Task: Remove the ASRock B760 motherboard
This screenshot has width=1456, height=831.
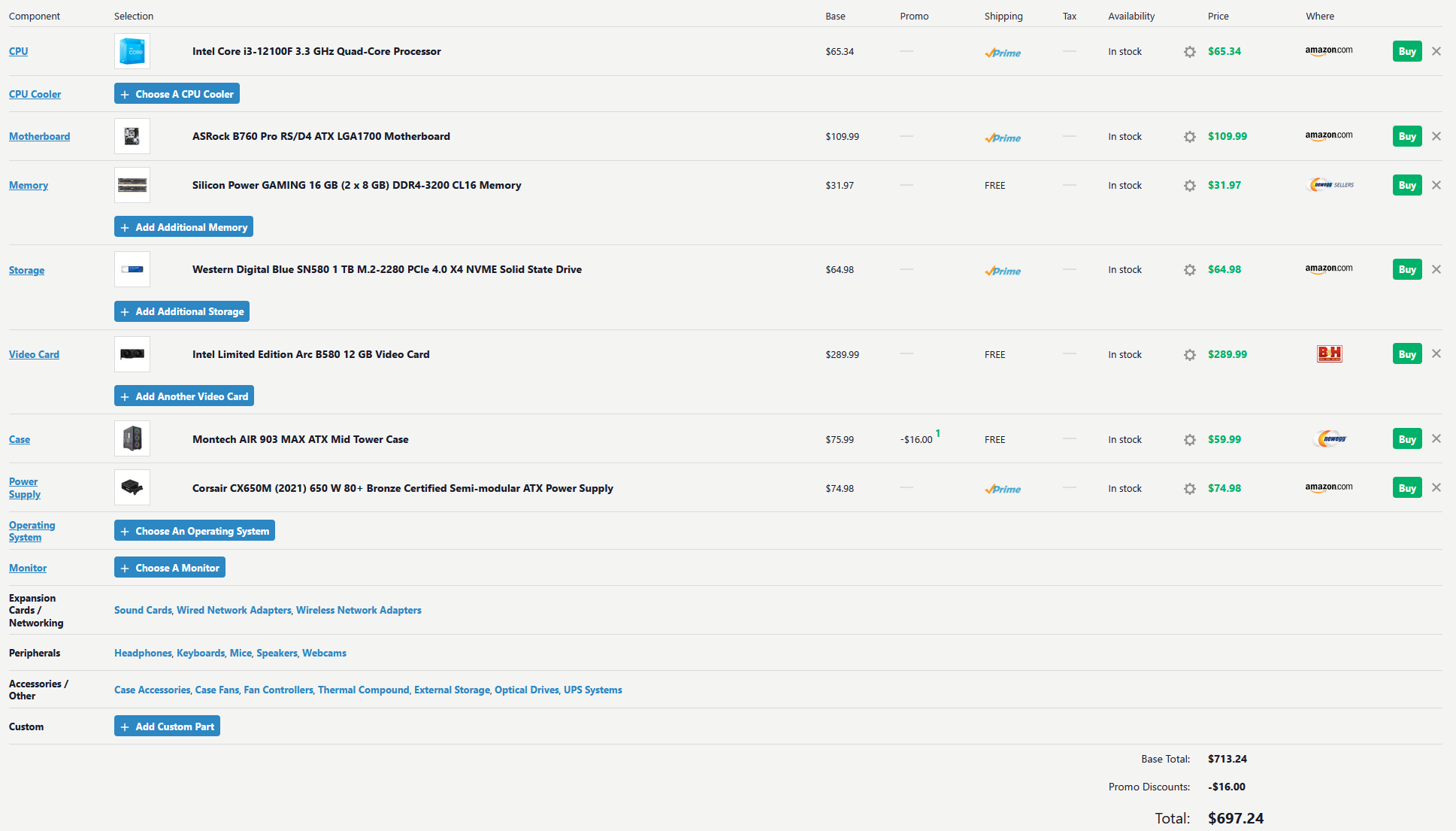Action: point(1436,136)
